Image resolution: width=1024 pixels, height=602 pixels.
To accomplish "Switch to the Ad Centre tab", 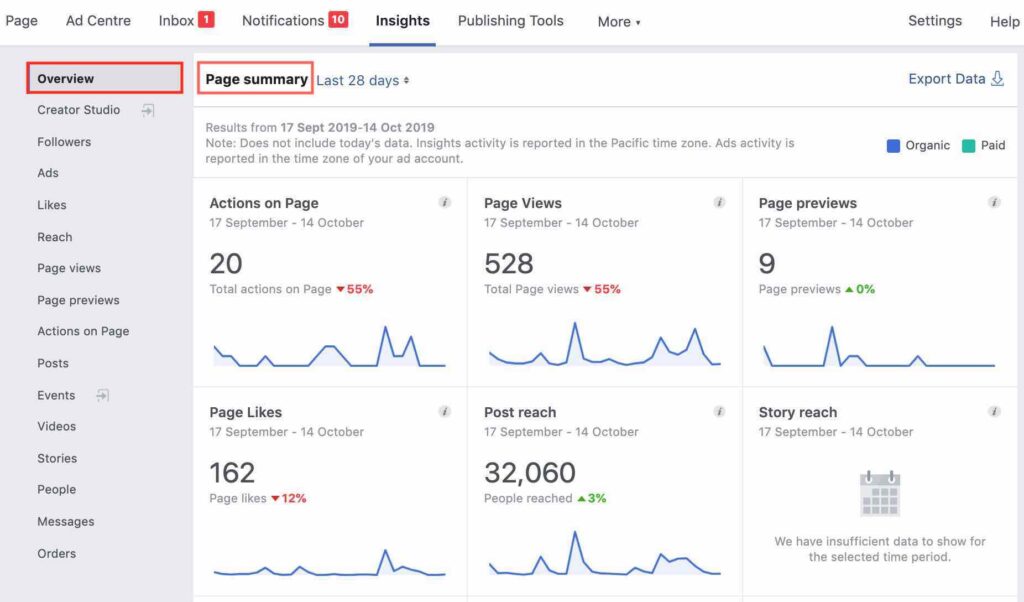I will click(98, 21).
